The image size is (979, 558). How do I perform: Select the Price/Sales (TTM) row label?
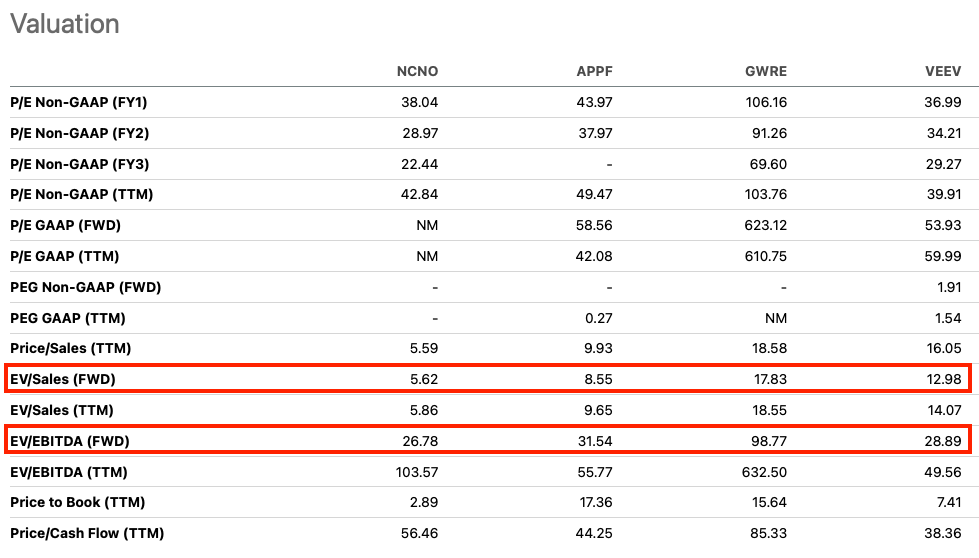[x=71, y=348]
